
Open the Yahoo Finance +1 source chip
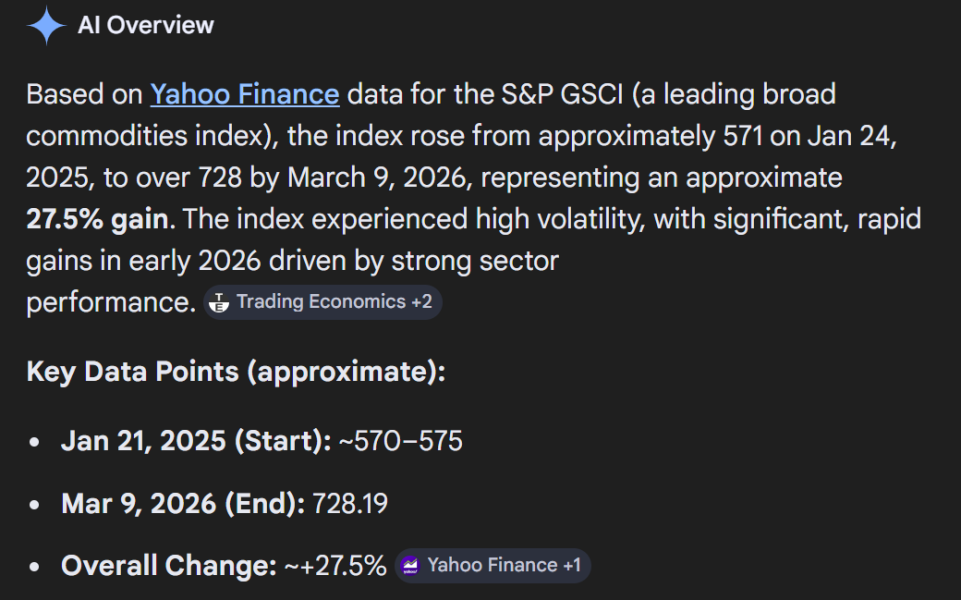pyautogui.click(x=492, y=565)
